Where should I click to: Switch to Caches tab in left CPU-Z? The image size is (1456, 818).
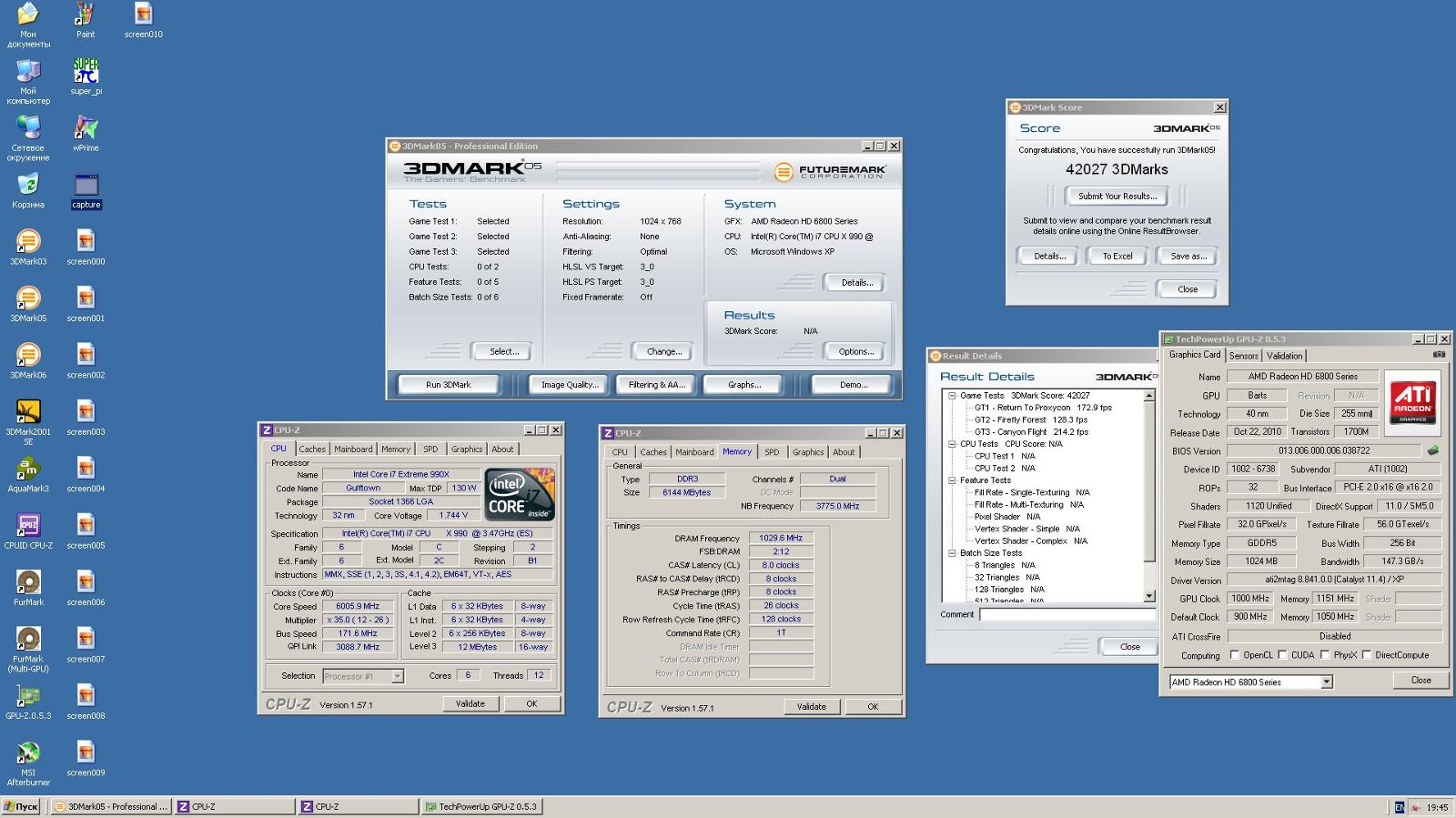(312, 449)
